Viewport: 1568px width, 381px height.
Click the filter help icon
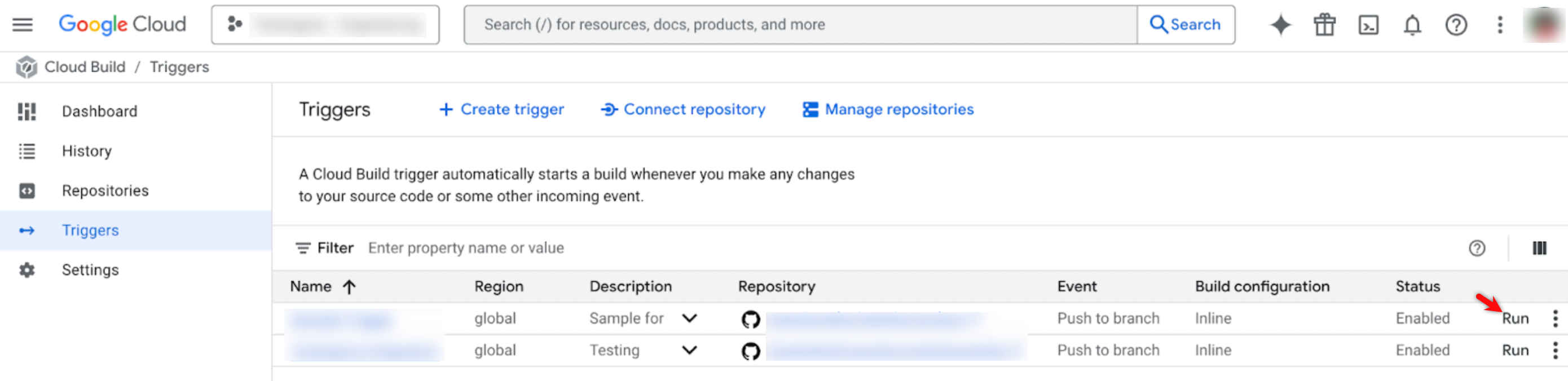coord(1477,249)
